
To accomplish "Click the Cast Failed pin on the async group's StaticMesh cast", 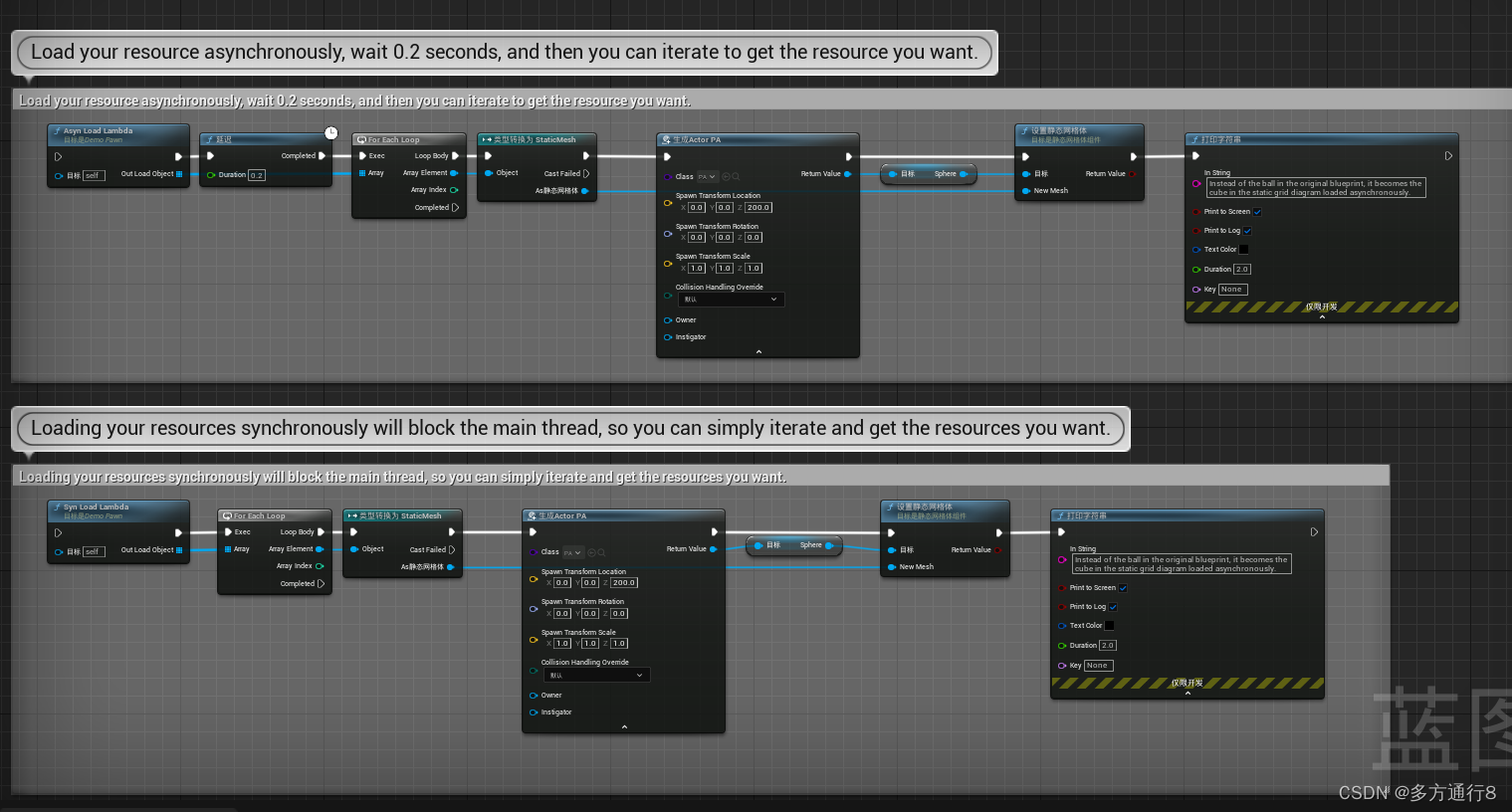I will [586, 173].
